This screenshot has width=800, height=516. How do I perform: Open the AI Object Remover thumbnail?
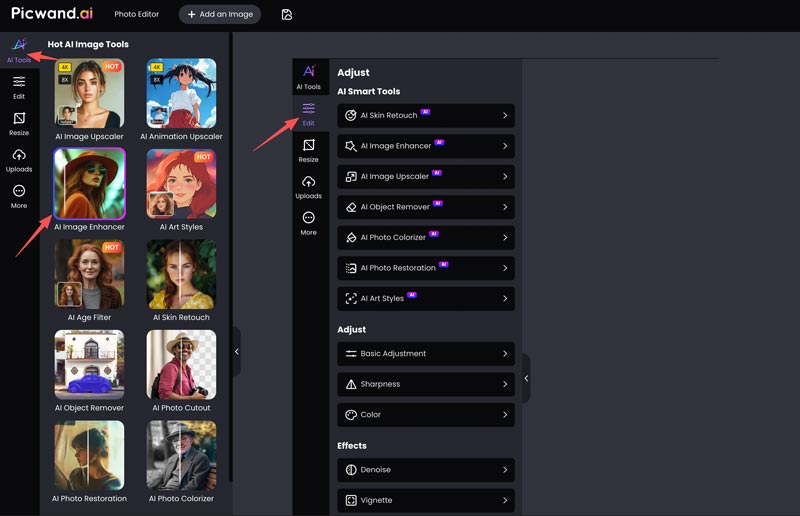pyautogui.click(x=89, y=364)
